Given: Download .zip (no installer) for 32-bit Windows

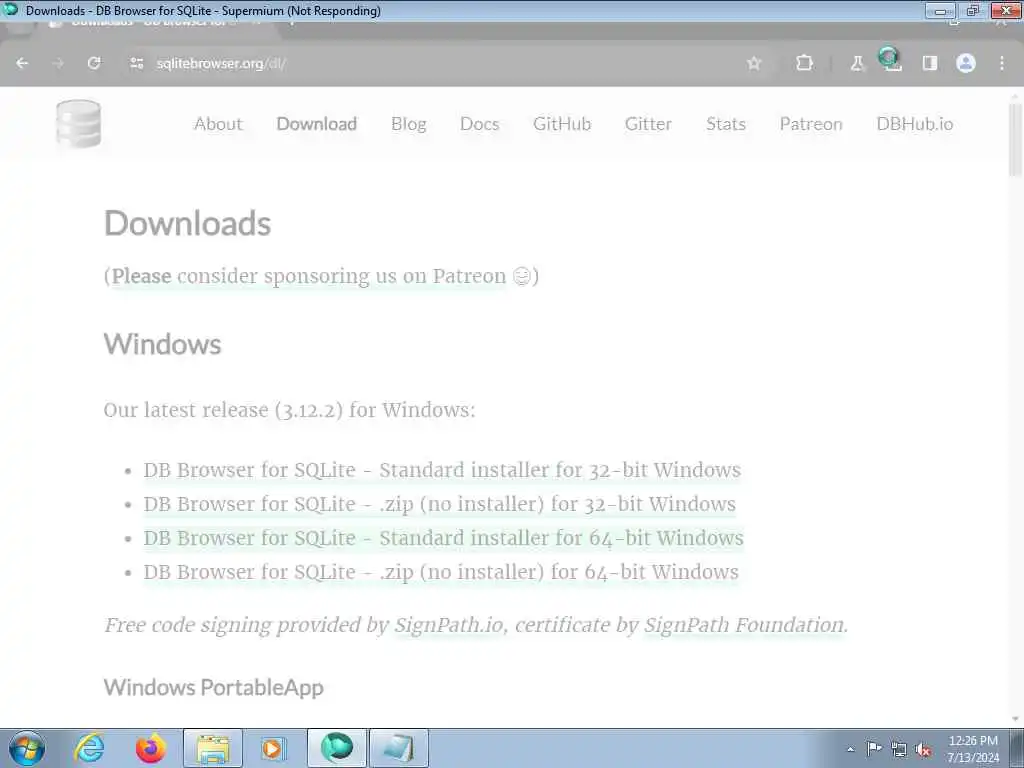Looking at the screenshot, I should 440,504.
